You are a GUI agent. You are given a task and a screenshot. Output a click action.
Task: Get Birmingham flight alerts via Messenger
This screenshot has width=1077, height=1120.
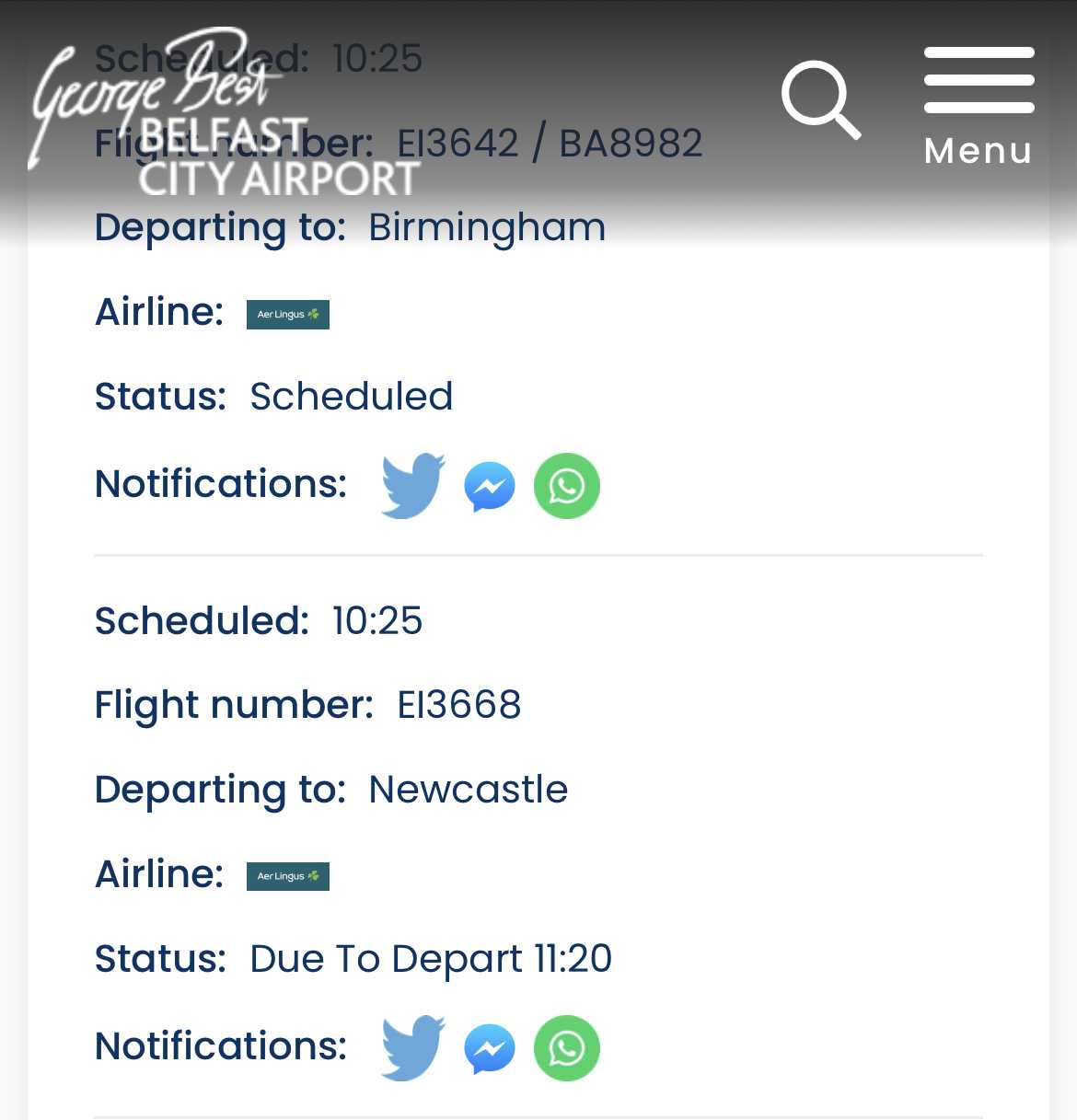pyautogui.click(x=490, y=486)
